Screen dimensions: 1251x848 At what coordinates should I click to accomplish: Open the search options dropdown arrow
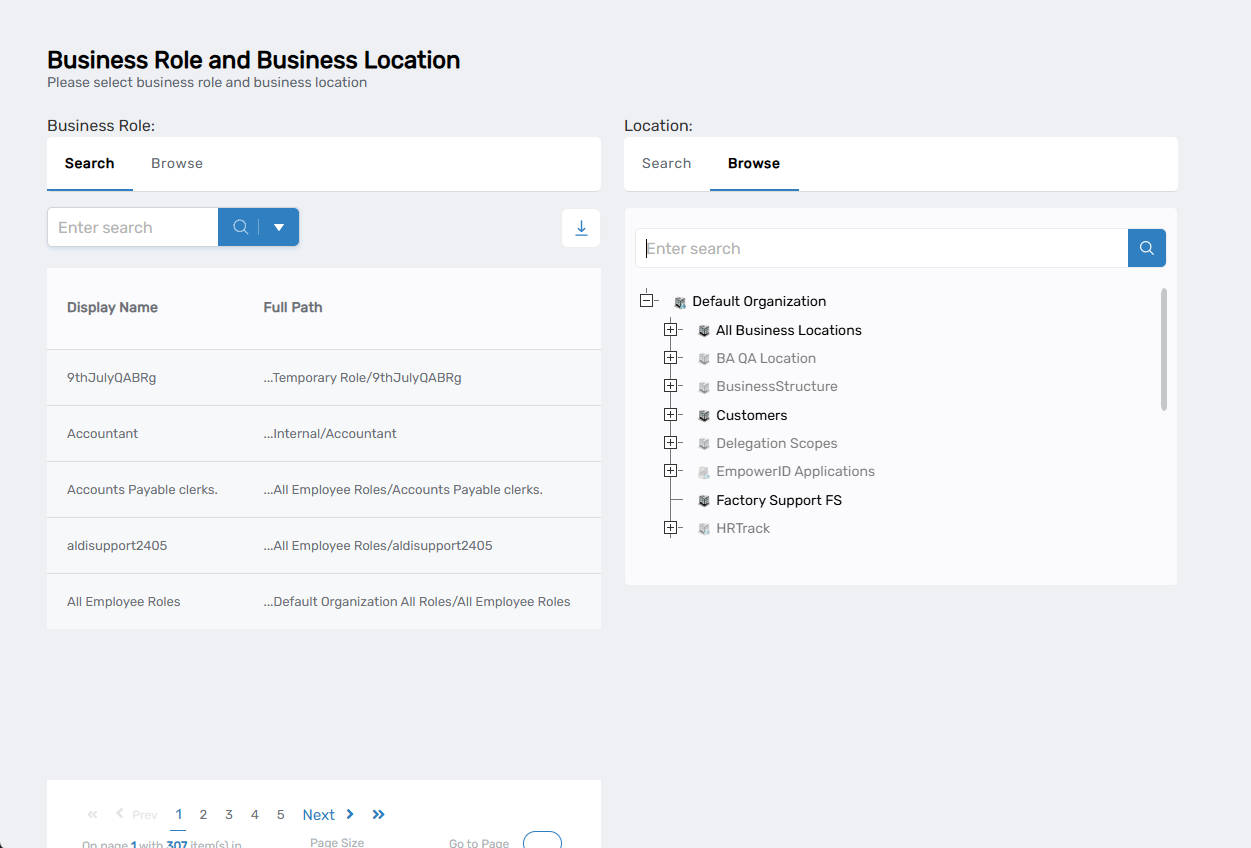pyautogui.click(x=277, y=227)
